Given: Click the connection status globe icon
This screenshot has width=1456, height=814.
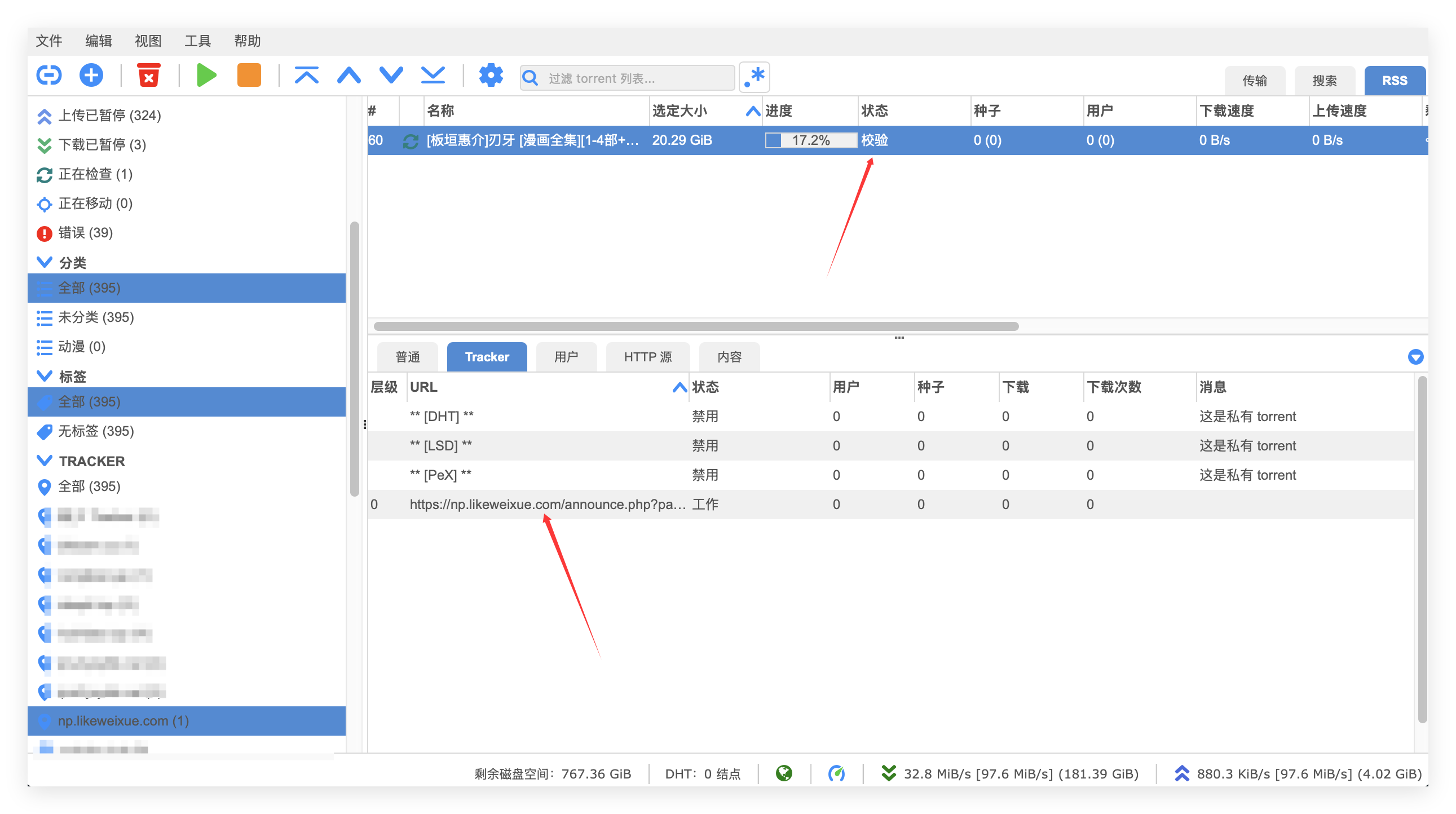Looking at the screenshot, I should 784,773.
